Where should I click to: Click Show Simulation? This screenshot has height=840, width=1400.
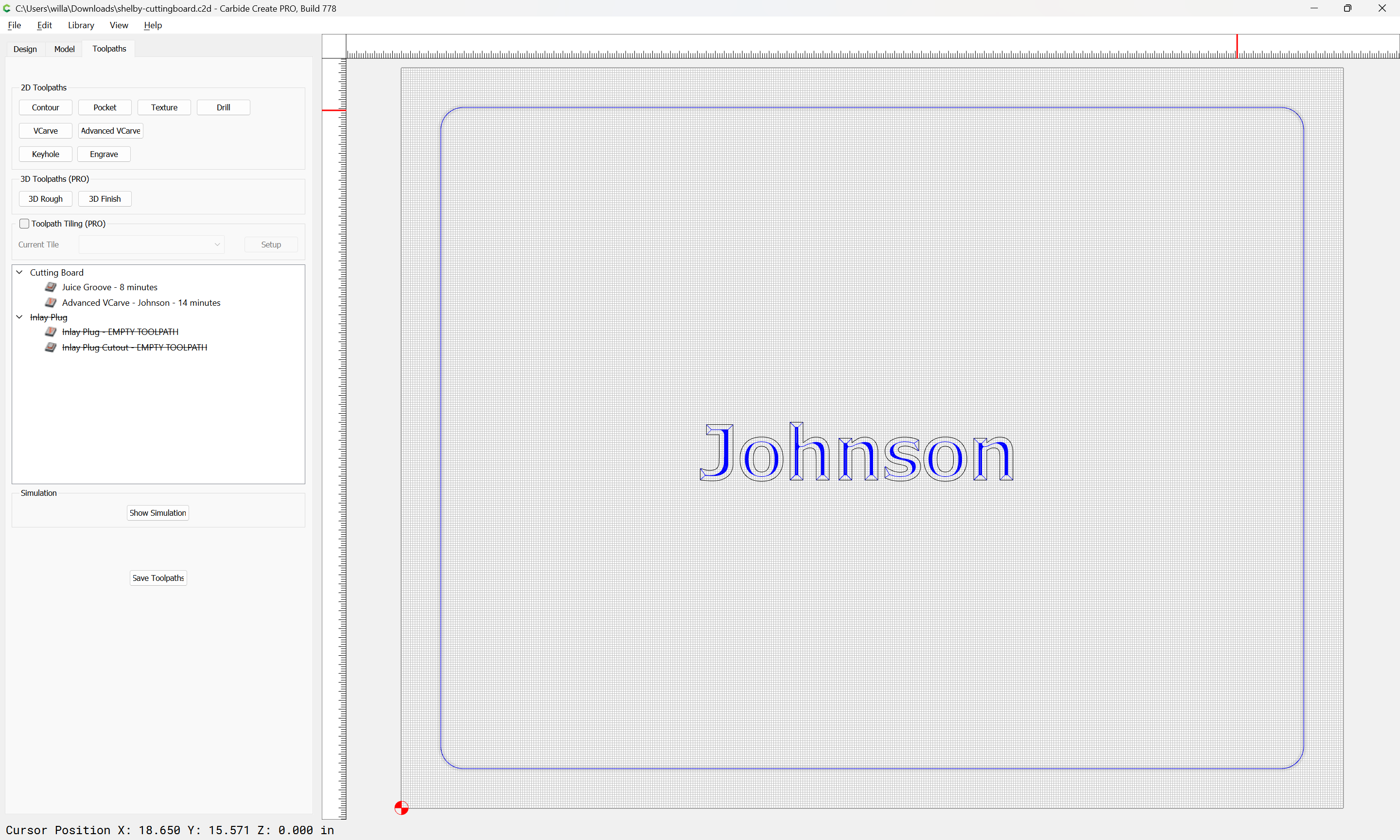click(158, 513)
